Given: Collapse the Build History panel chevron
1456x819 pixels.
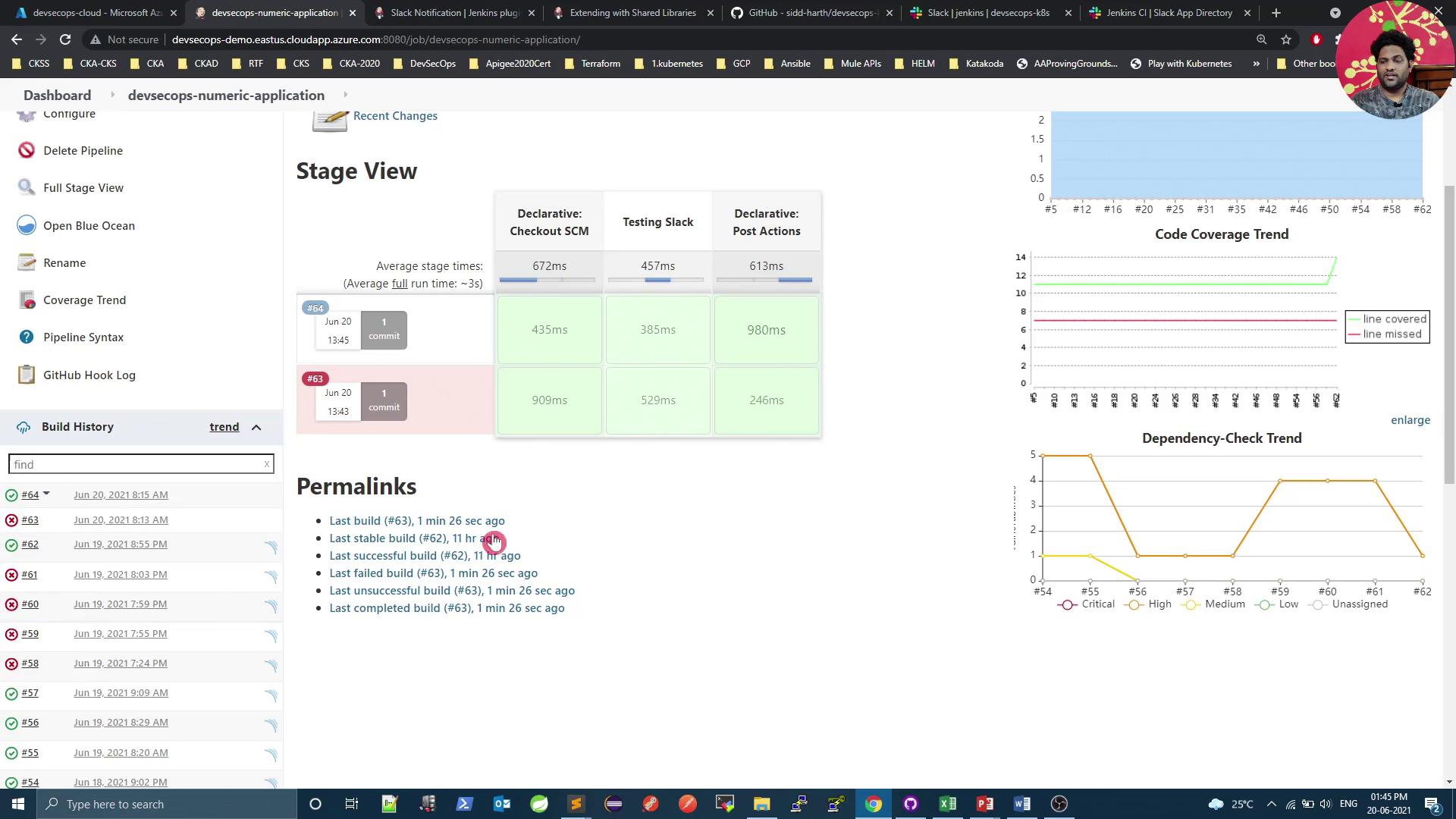Looking at the screenshot, I should 256,427.
